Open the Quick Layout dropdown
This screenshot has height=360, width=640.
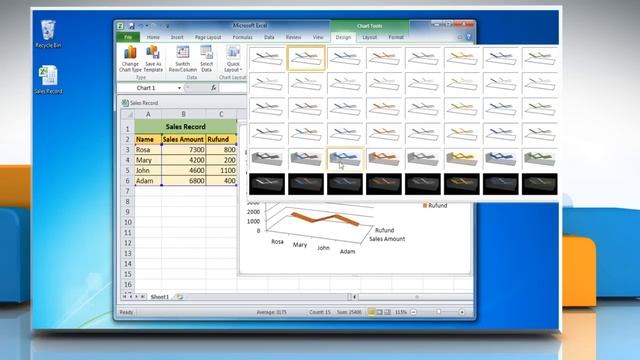(x=233, y=59)
